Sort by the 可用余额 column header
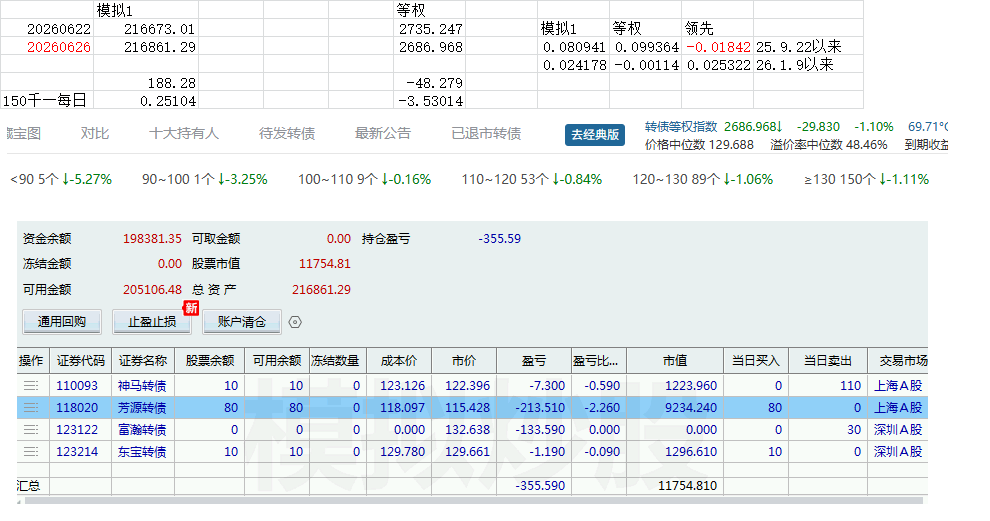 277,361
